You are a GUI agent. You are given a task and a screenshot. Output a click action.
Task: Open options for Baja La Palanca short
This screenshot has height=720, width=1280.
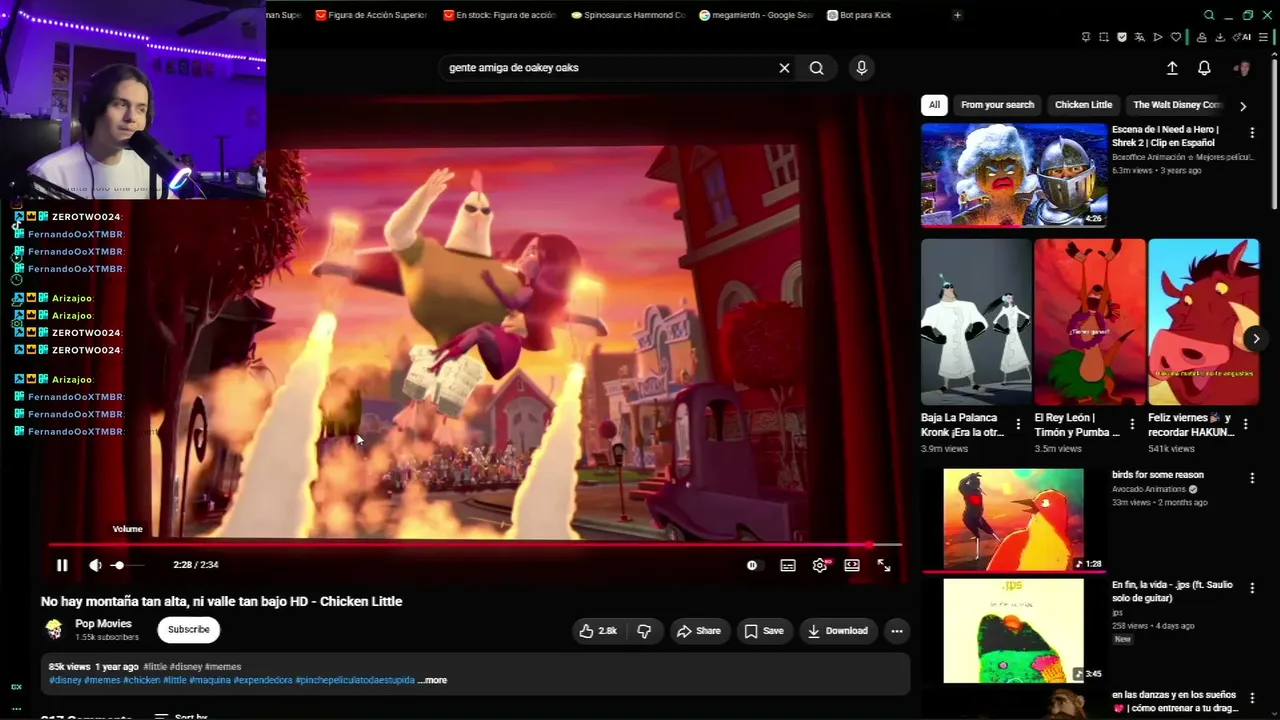[1018, 425]
